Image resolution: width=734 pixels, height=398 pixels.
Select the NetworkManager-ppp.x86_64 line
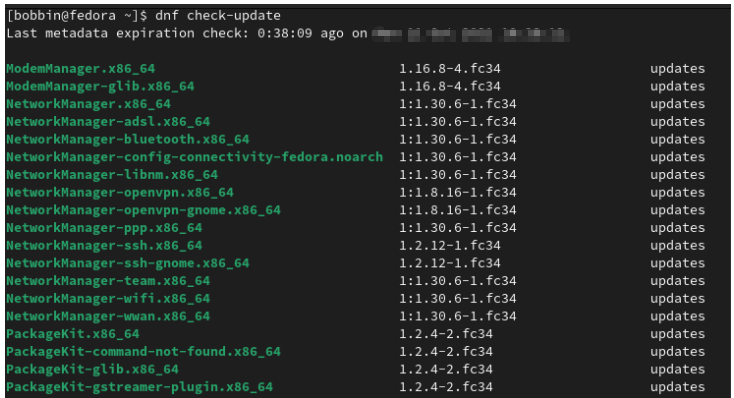pos(104,228)
